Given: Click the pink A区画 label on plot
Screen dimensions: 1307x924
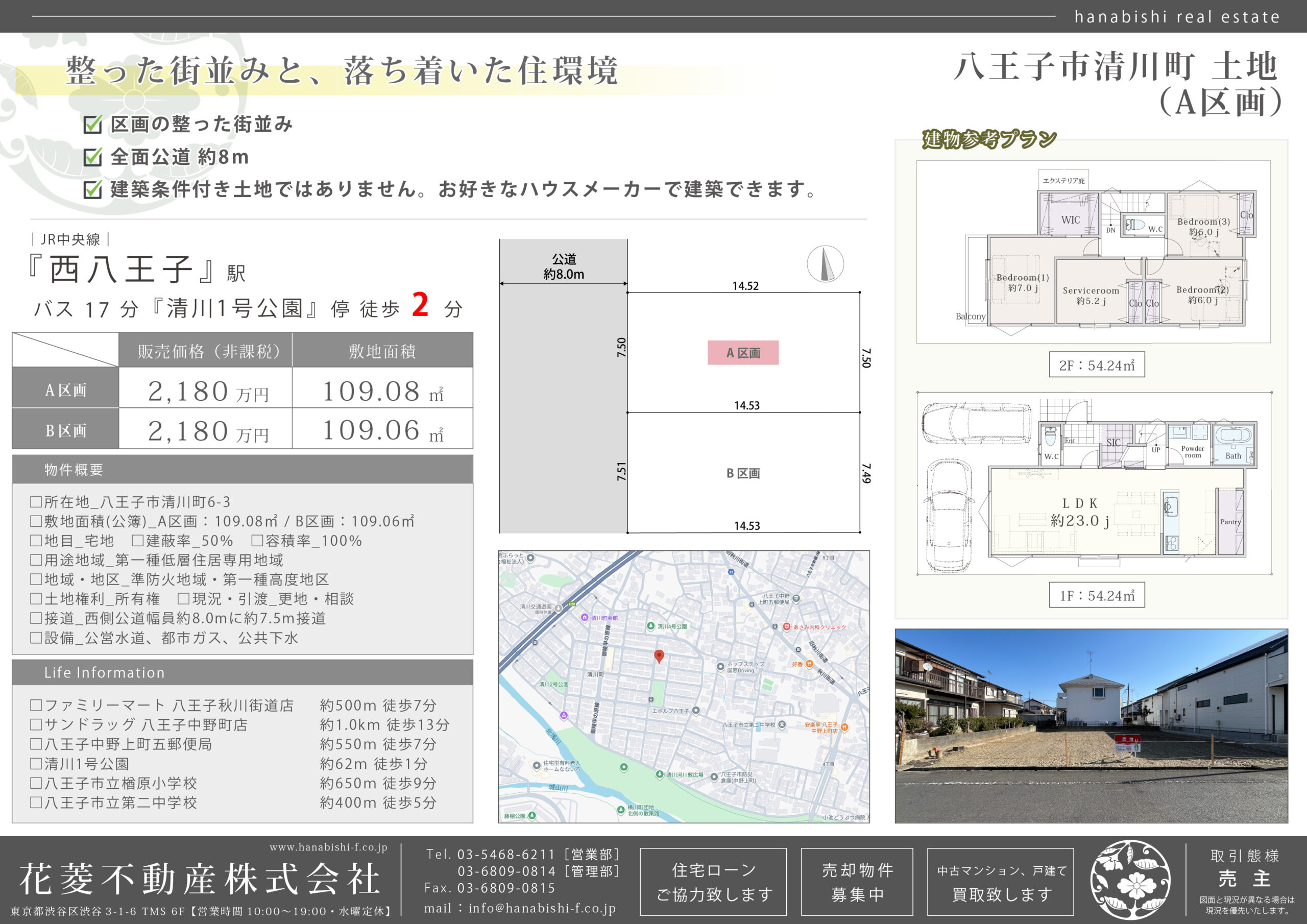Looking at the screenshot, I should pyautogui.click(x=743, y=353).
